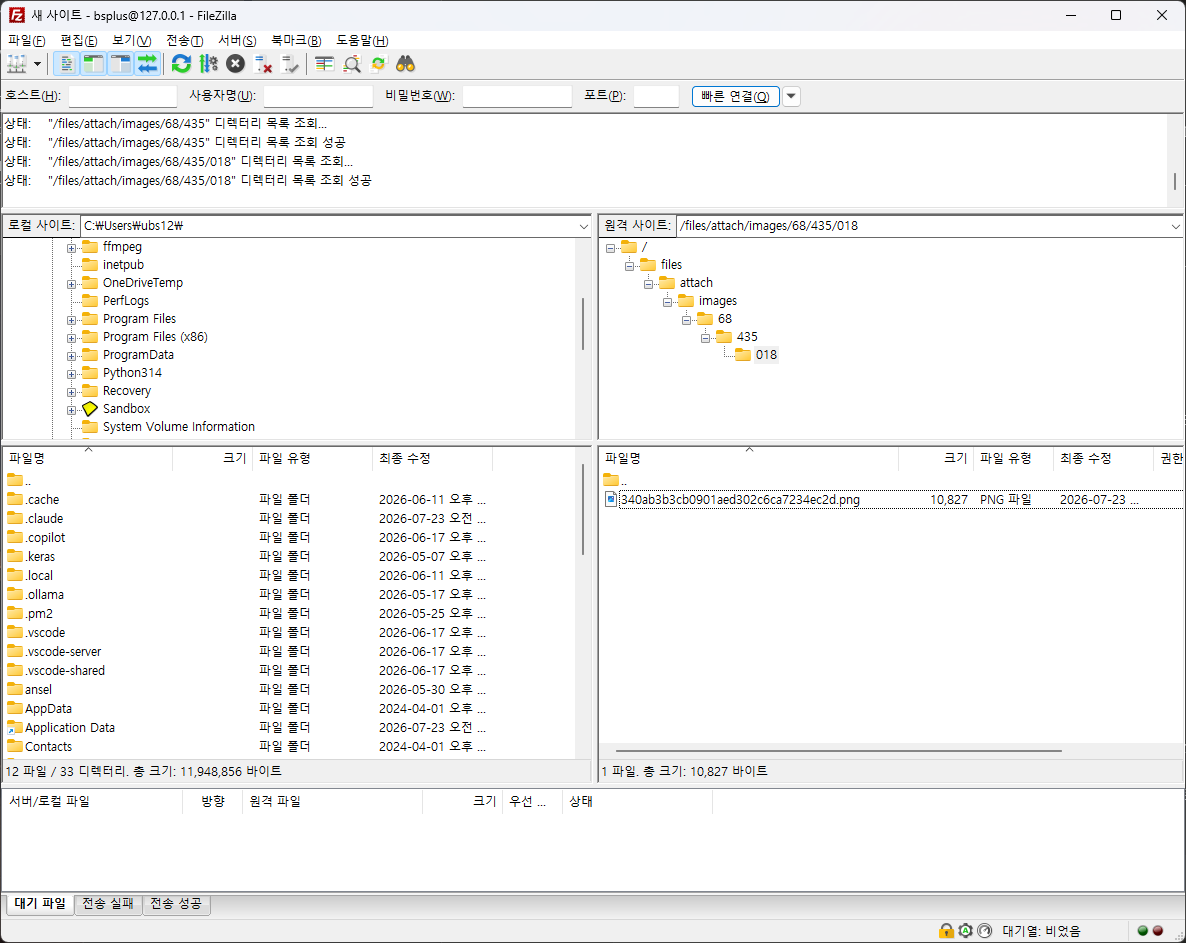
Task: Cancel current operation icon
Action: [235, 64]
